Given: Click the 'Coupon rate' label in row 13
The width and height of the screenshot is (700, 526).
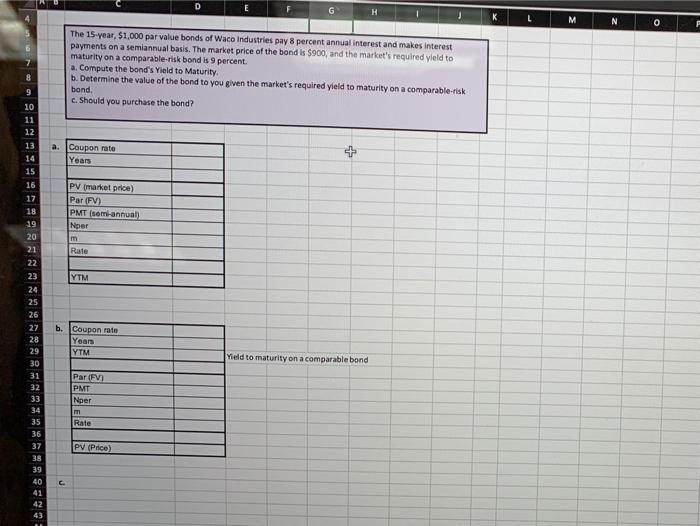Looking at the screenshot, I should [92, 148].
